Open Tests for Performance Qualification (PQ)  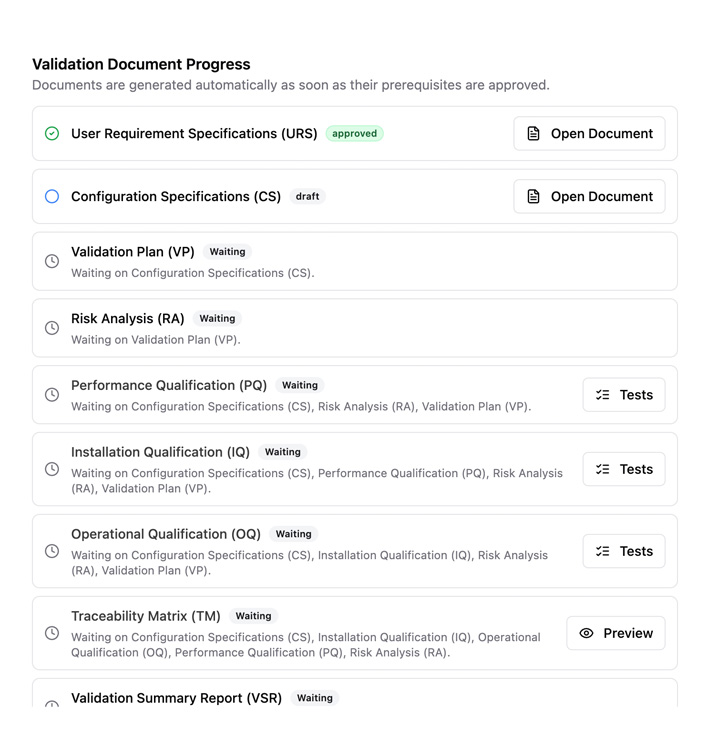[624, 395]
